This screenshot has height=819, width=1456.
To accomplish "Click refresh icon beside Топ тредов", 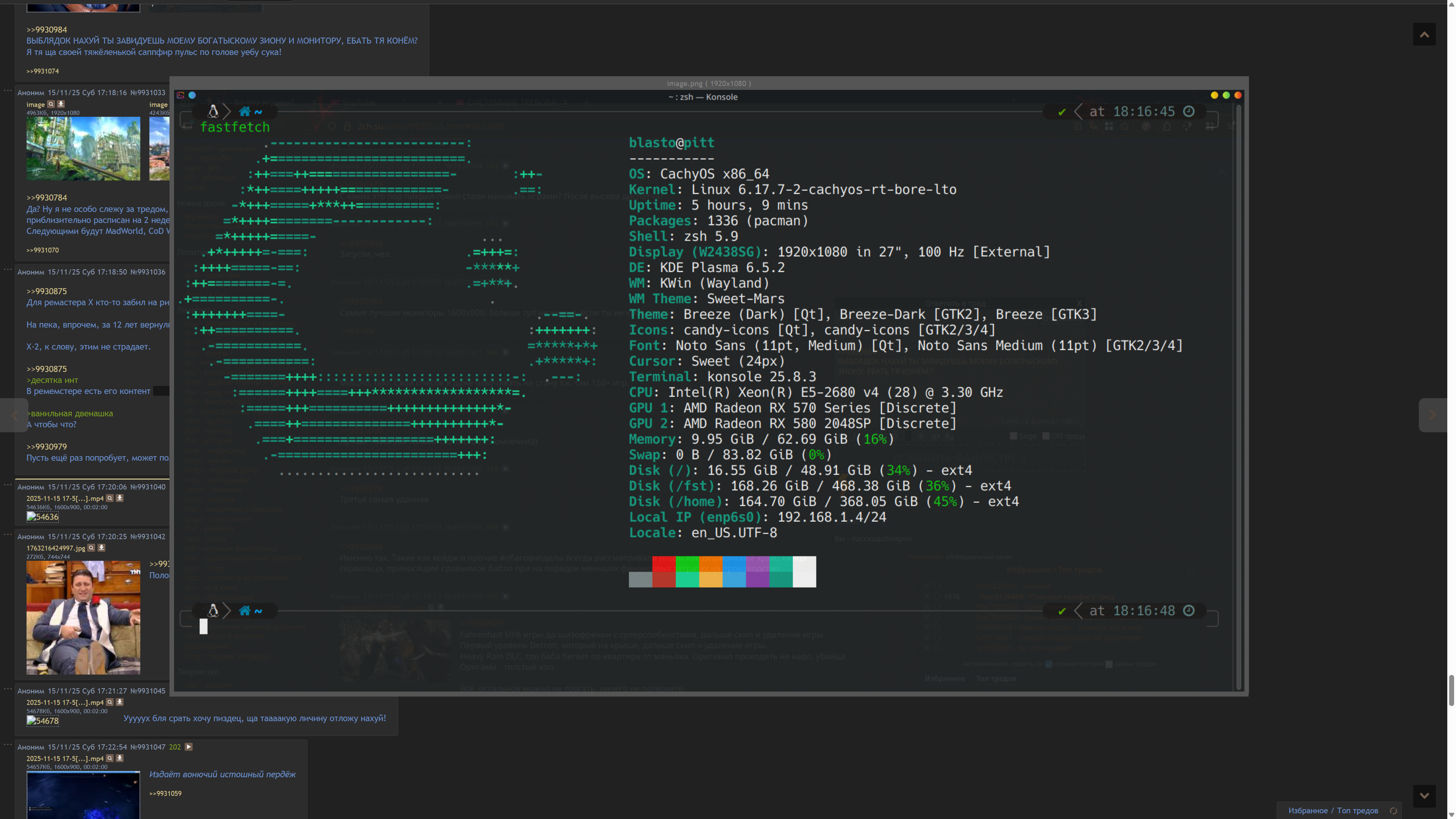I will [x=1393, y=811].
